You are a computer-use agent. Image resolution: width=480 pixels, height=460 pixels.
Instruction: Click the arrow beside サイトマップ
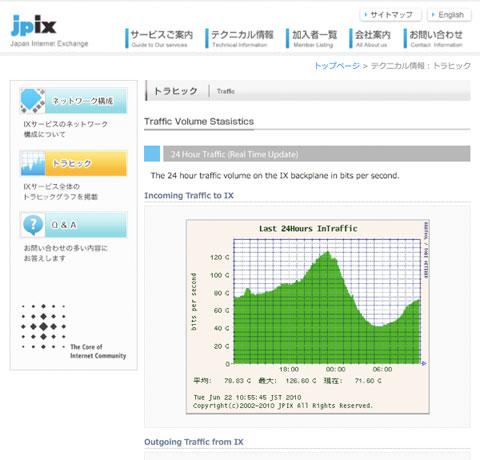[x=366, y=15]
